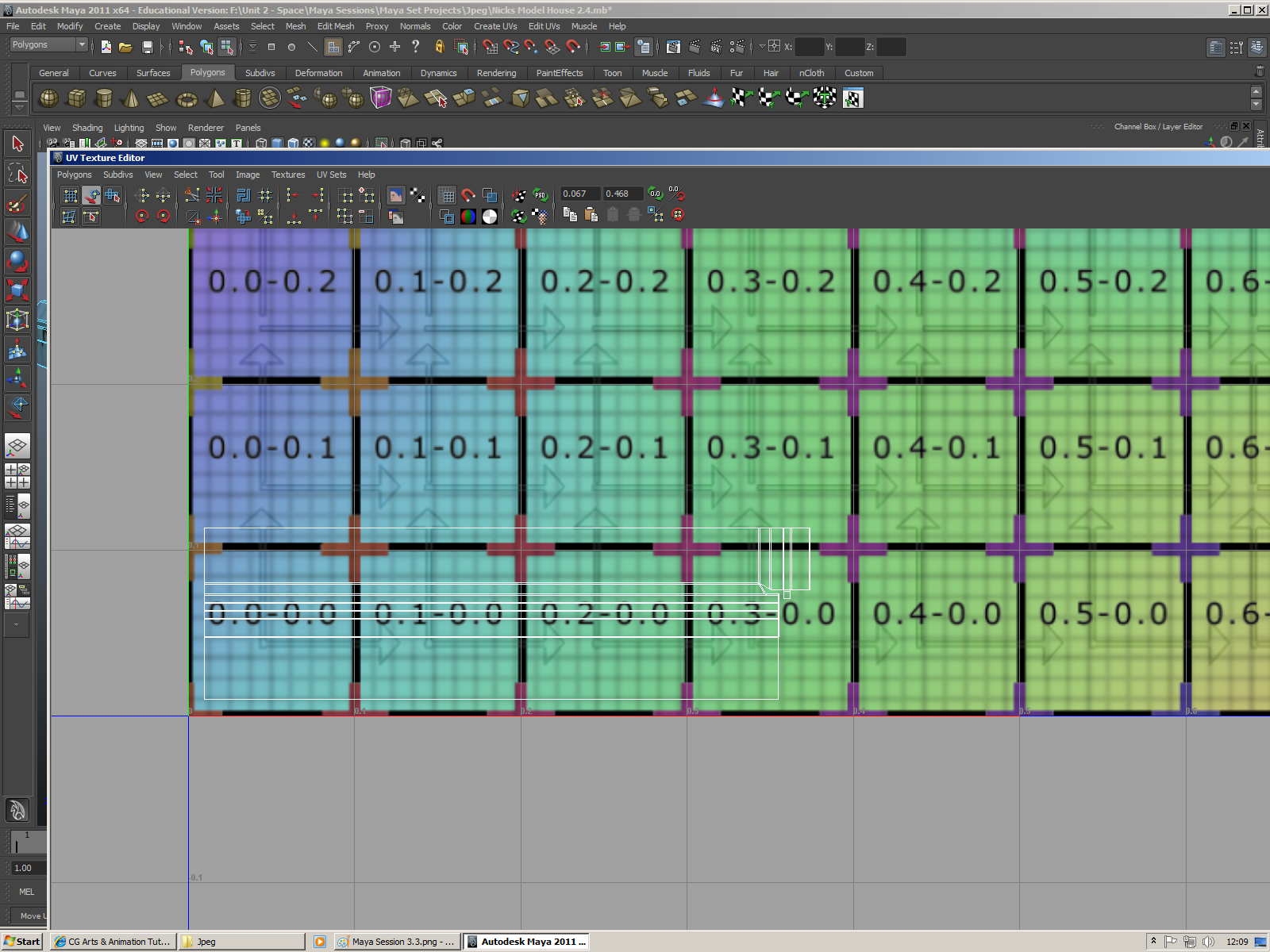Toggle UV snapping with the magnet icon
This screenshot has height=952, width=1270.
pos(468,194)
